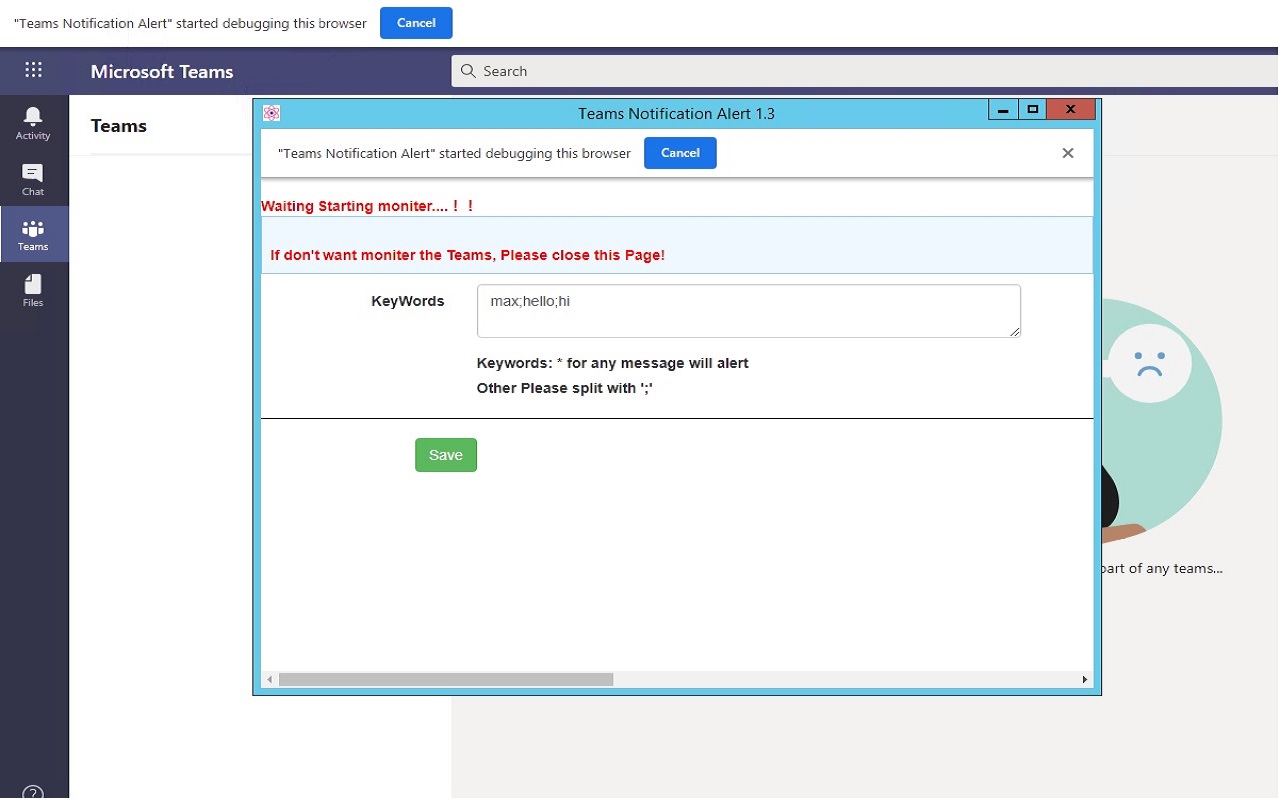This screenshot has height=800, width=1280.
Task: Open Files in Teams sidebar
Action: pyautogui.click(x=33, y=291)
